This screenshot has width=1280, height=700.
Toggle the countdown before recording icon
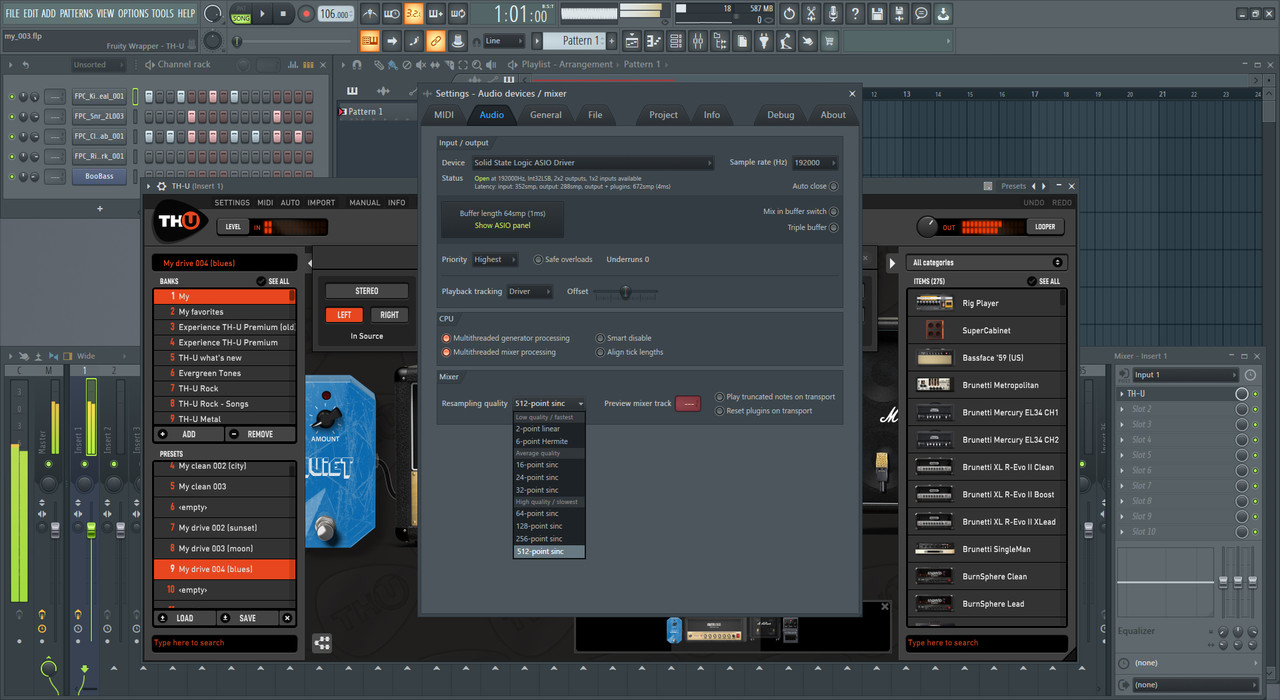[414, 14]
